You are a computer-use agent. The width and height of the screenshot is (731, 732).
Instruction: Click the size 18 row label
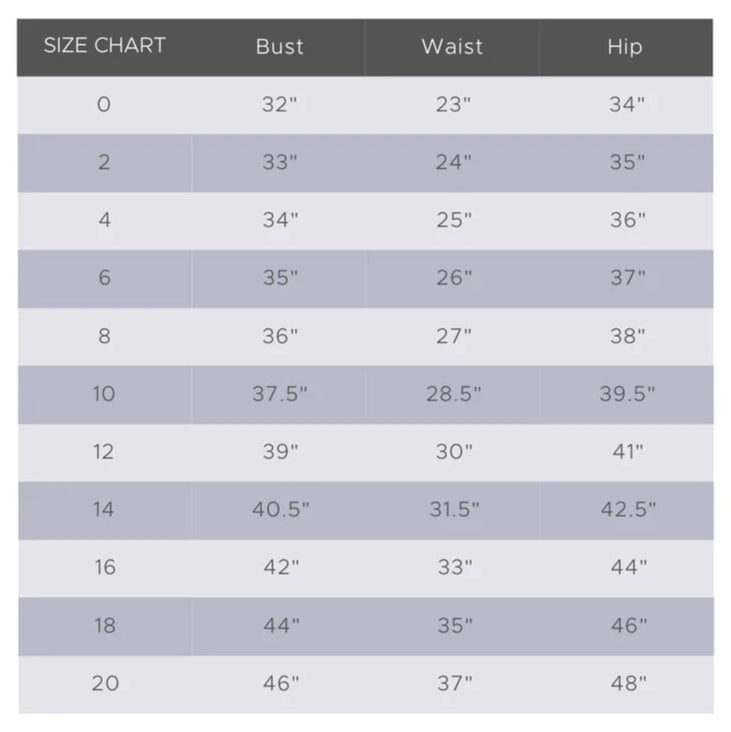tap(105, 626)
